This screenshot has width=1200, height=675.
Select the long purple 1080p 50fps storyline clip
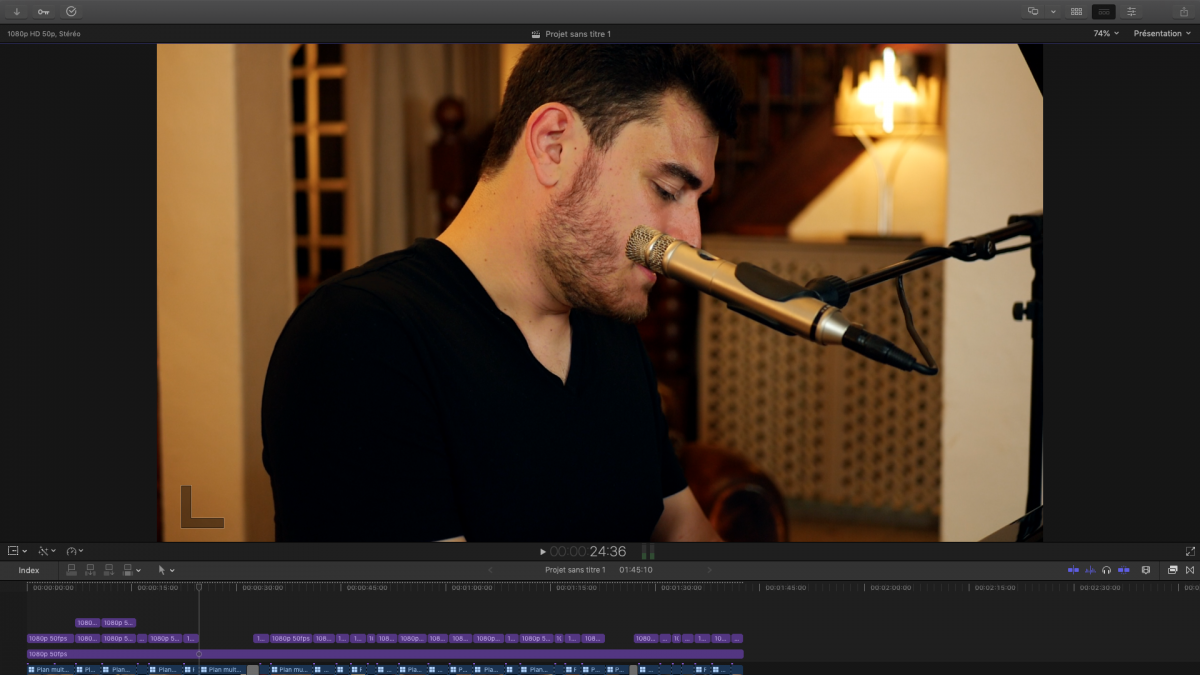click(385, 654)
